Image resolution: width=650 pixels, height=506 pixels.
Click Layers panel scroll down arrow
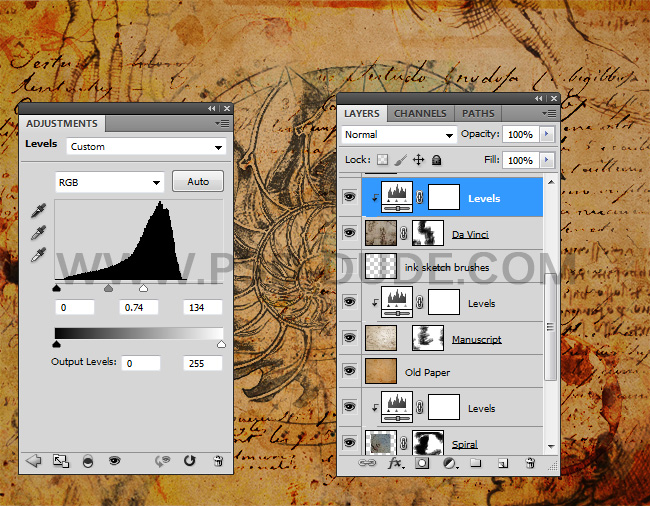coord(551,446)
